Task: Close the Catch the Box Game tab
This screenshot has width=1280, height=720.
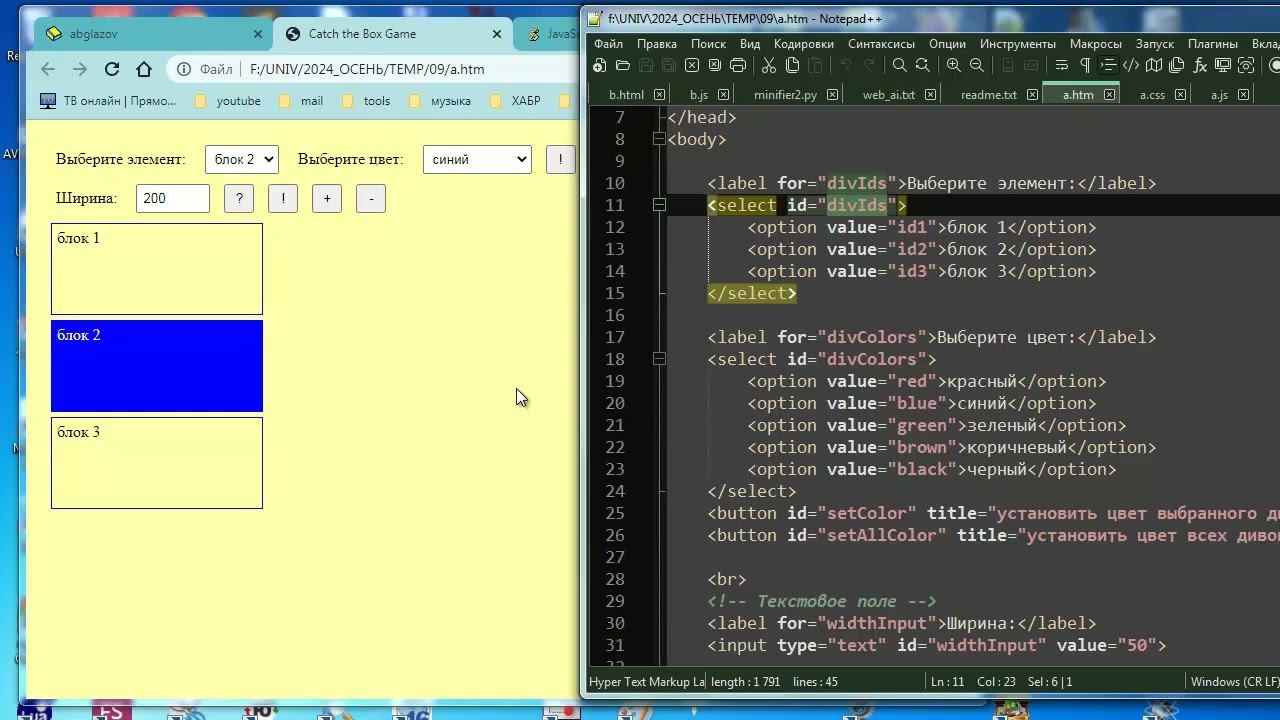Action: pos(497,34)
